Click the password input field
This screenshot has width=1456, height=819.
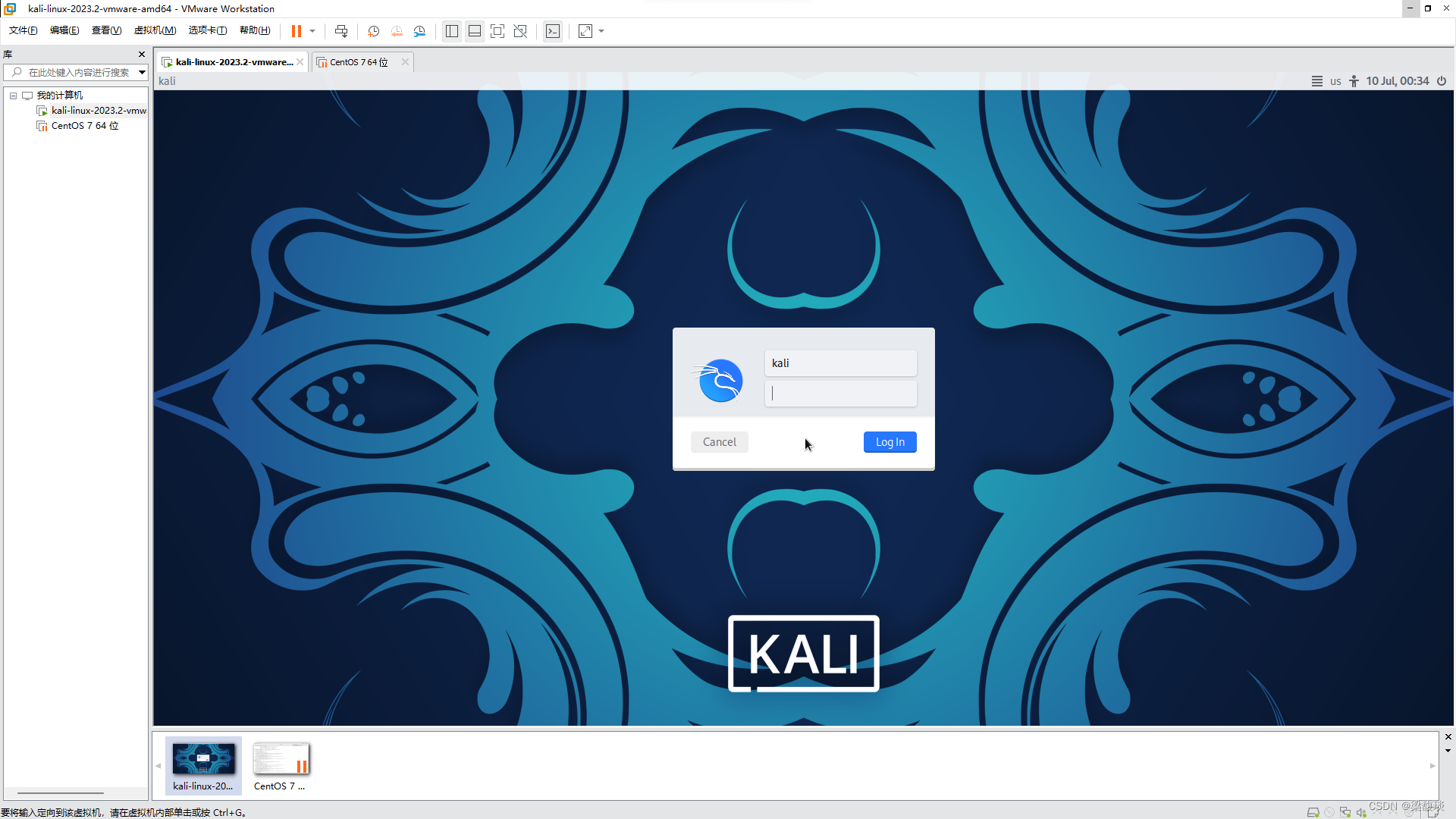click(841, 394)
